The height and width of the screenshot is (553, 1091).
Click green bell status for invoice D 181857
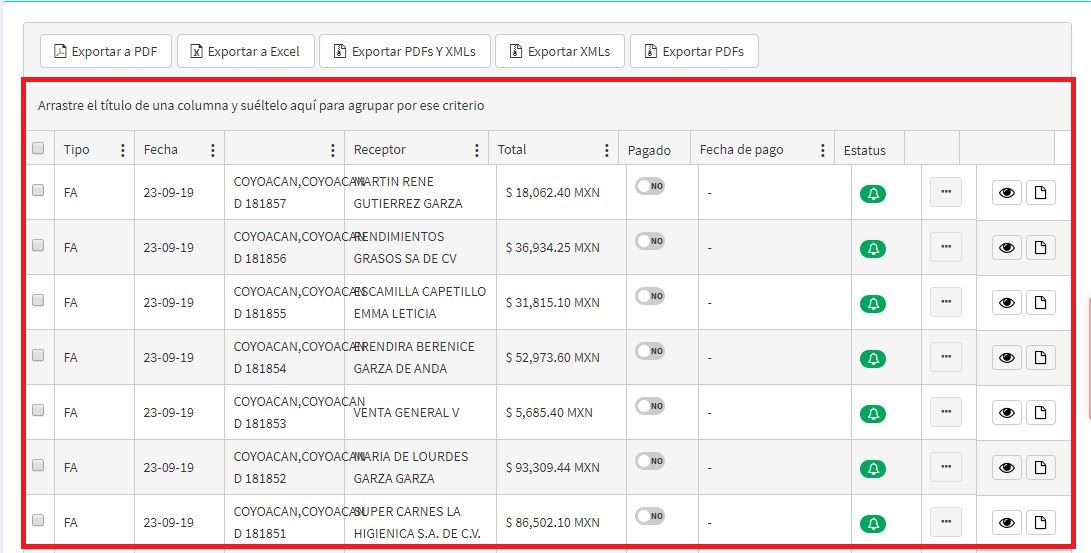873,194
